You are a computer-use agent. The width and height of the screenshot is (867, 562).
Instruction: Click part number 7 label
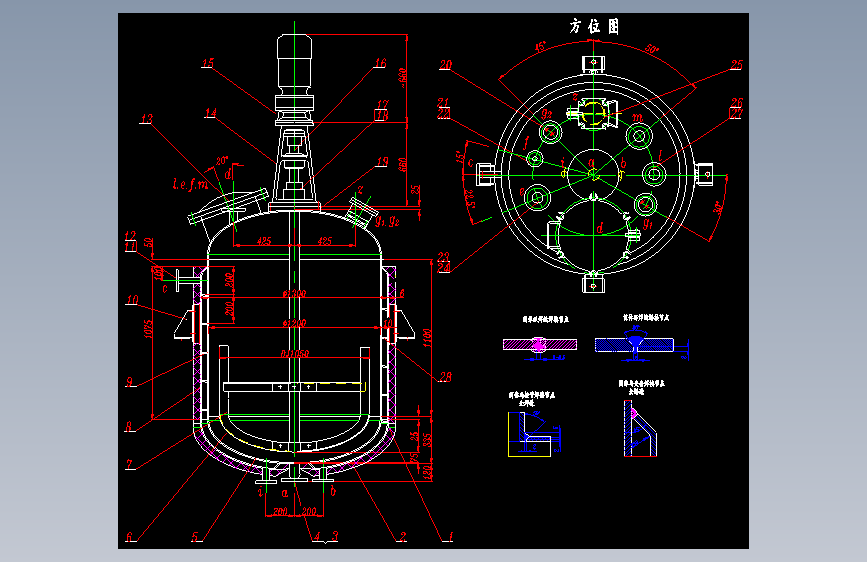tap(129, 464)
